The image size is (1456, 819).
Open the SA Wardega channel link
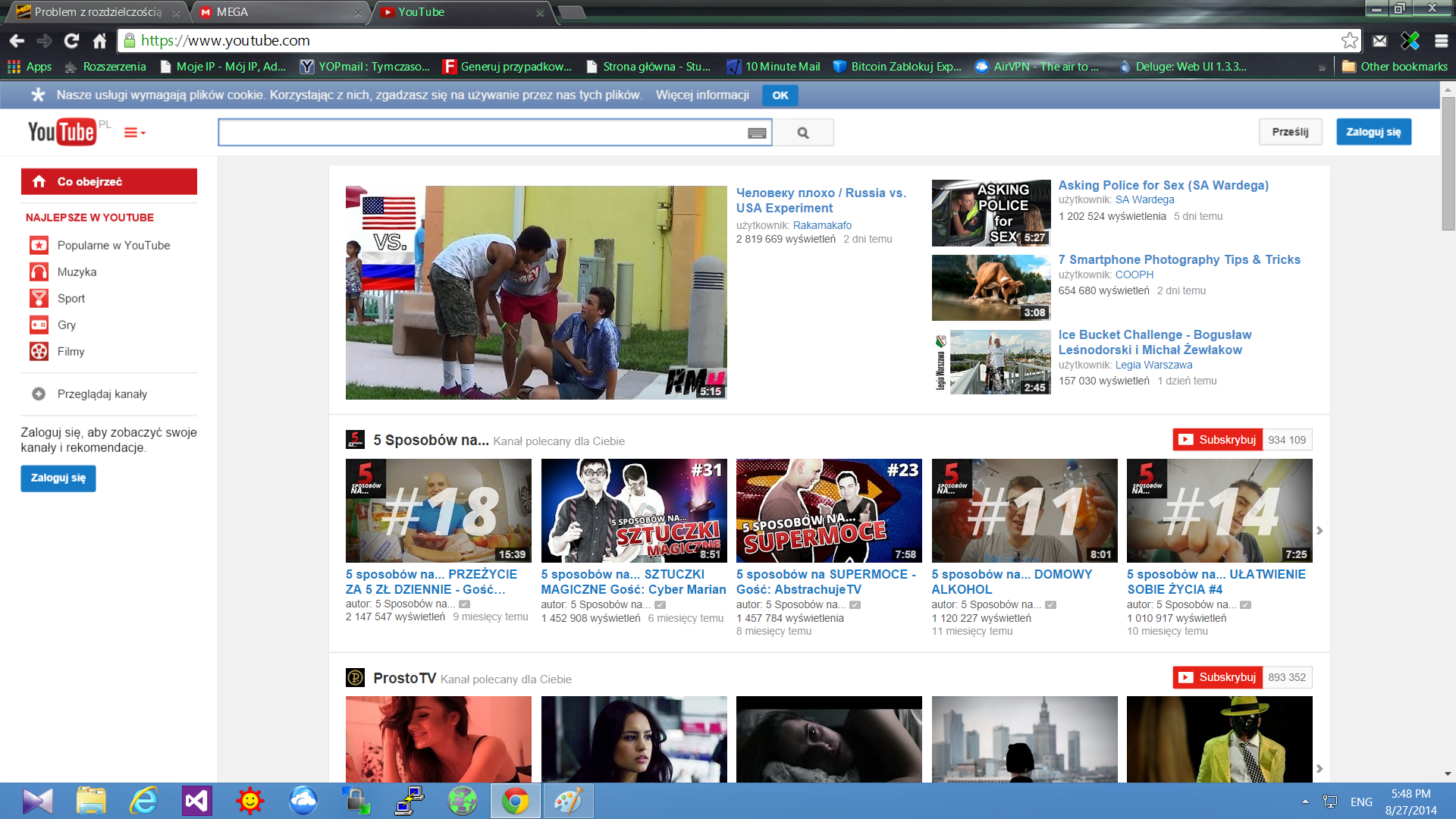coord(1144,200)
